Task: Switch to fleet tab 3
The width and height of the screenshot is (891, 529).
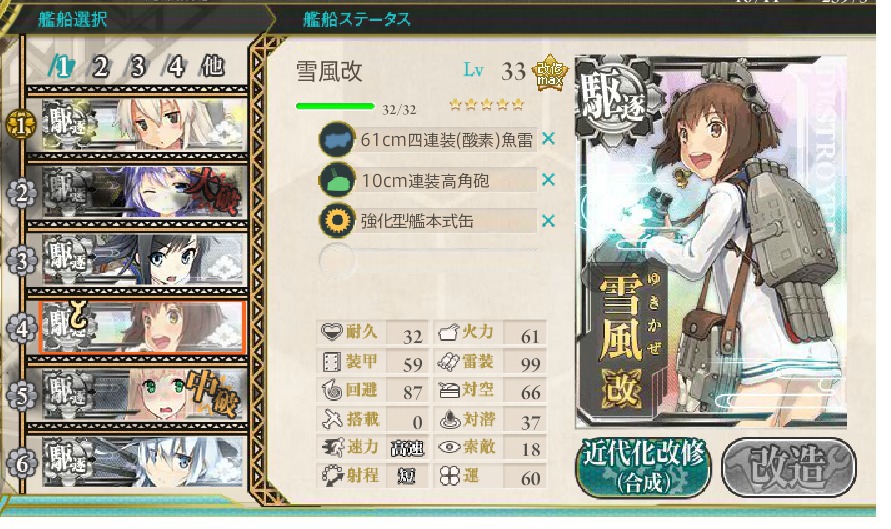Action: tap(138, 67)
